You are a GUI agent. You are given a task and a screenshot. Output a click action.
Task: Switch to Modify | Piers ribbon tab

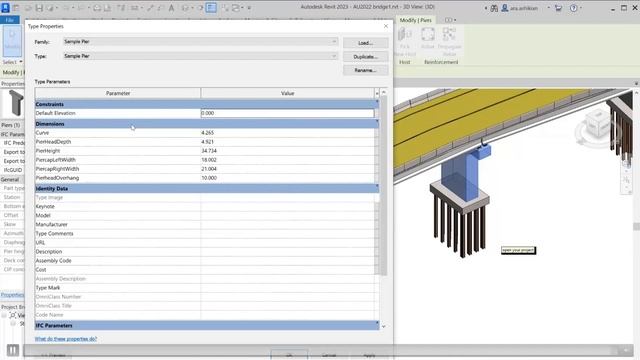coord(415,20)
